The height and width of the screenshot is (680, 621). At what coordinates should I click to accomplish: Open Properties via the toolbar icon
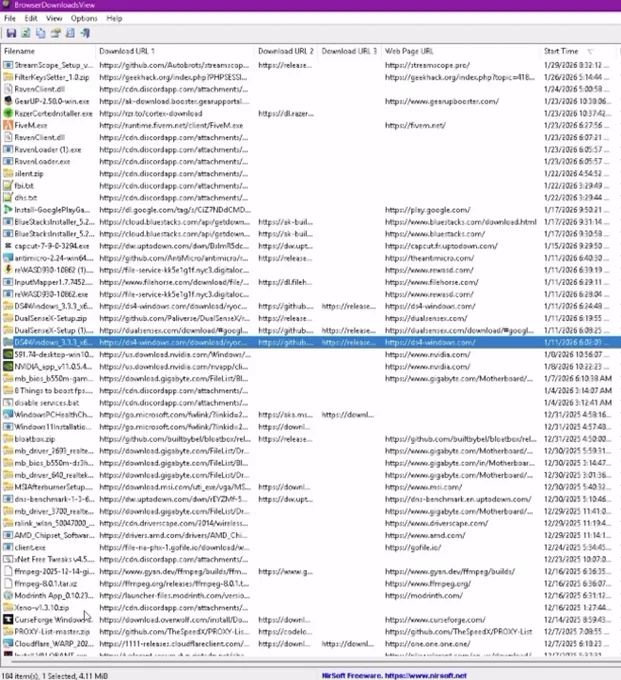(56, 33)
